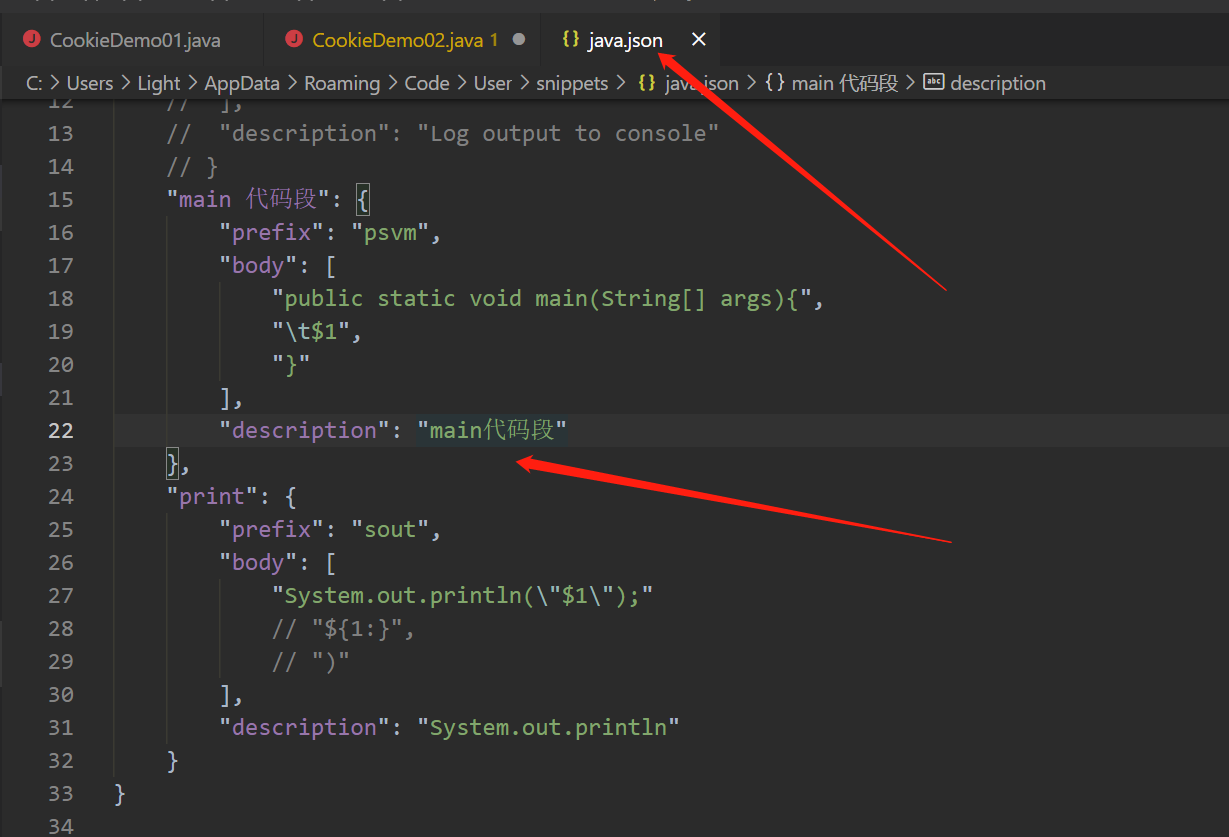
Task: Click the "body" key on line 26
Action: tap(259, 562)
